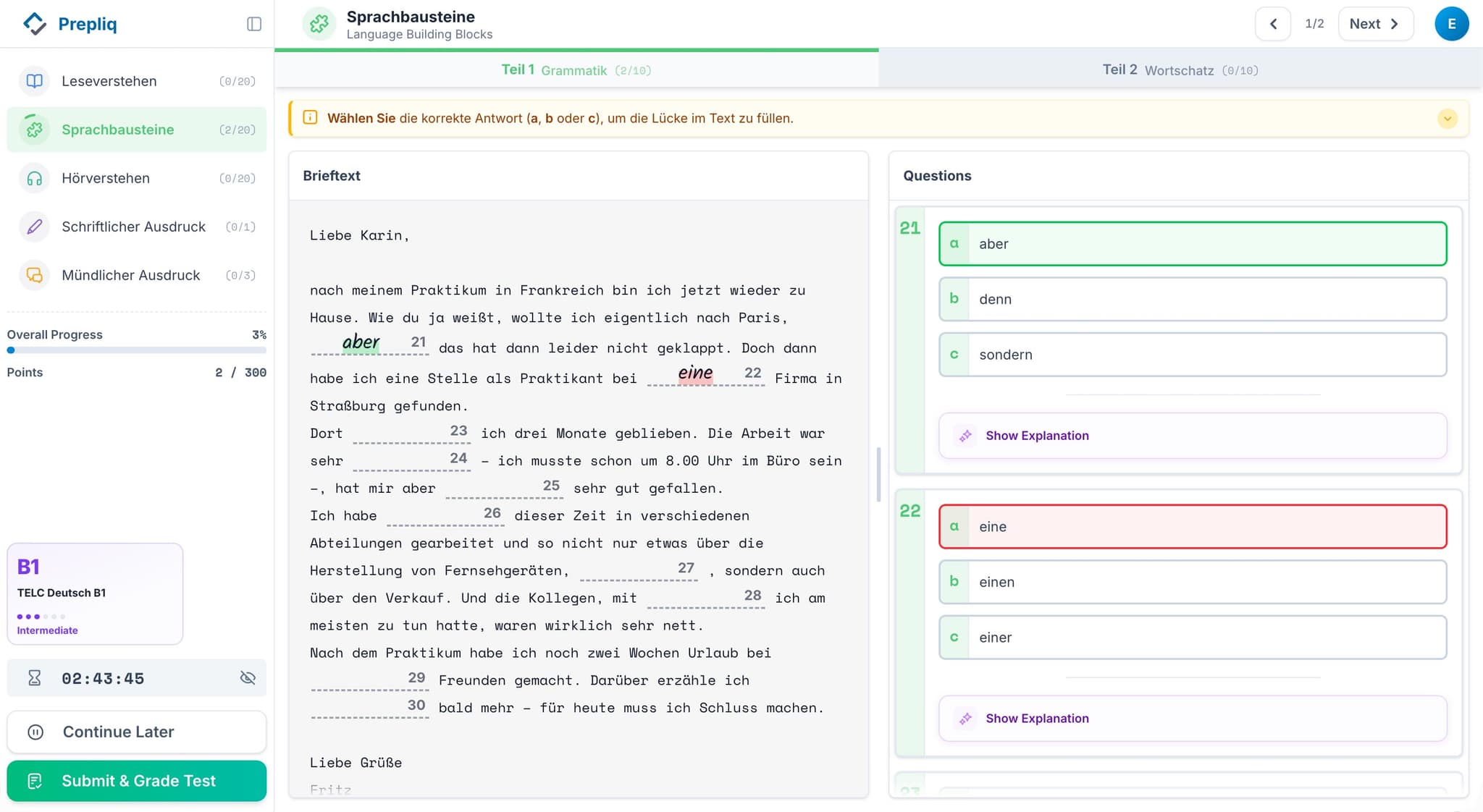Open Hörverstehen section
1483x812 pixels.
pyautogui.click(x=137, y=178)
